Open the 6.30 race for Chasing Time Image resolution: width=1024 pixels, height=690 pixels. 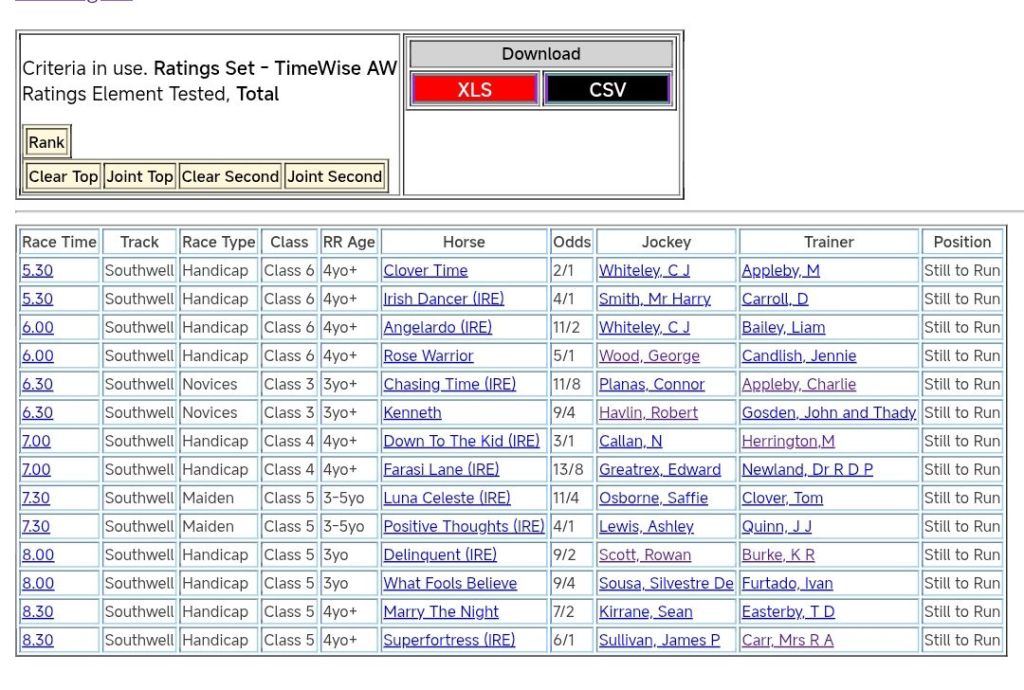[38, 384]
